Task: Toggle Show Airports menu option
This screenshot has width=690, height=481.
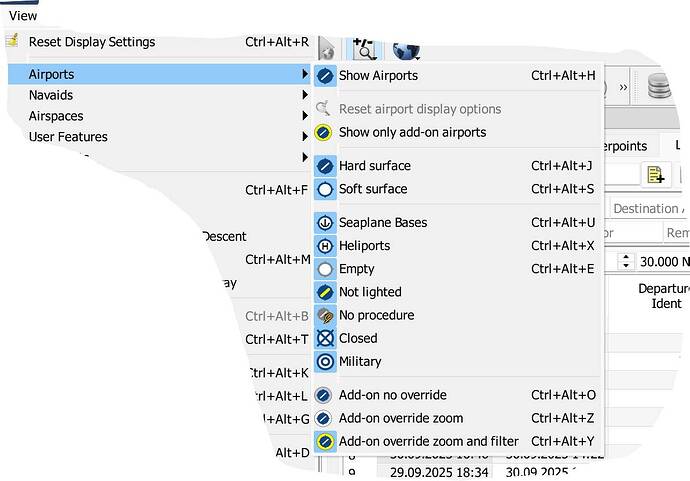Action: [378, 75]
